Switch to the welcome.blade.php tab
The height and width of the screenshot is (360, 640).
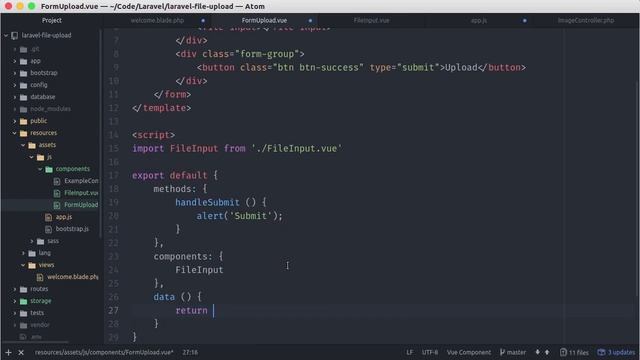tap(157, 20)
